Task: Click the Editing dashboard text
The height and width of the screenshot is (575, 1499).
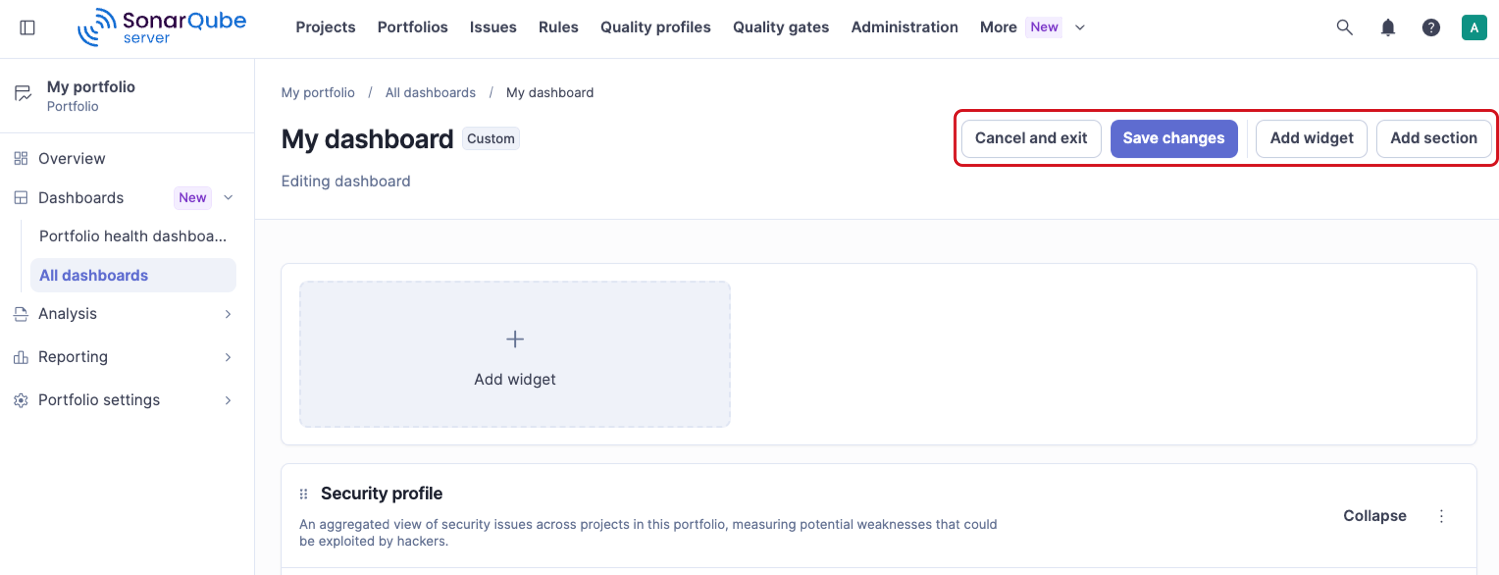Action: click(x=346, y=181)
